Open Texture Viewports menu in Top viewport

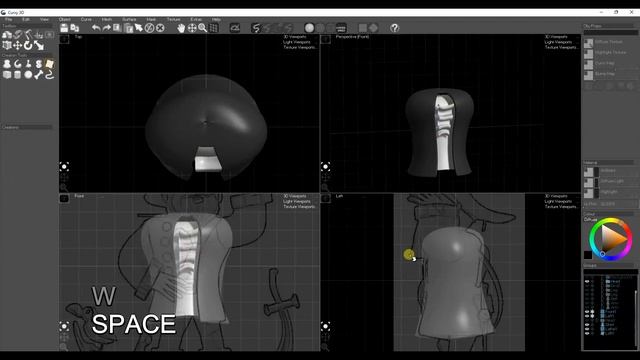pos(300,47)
